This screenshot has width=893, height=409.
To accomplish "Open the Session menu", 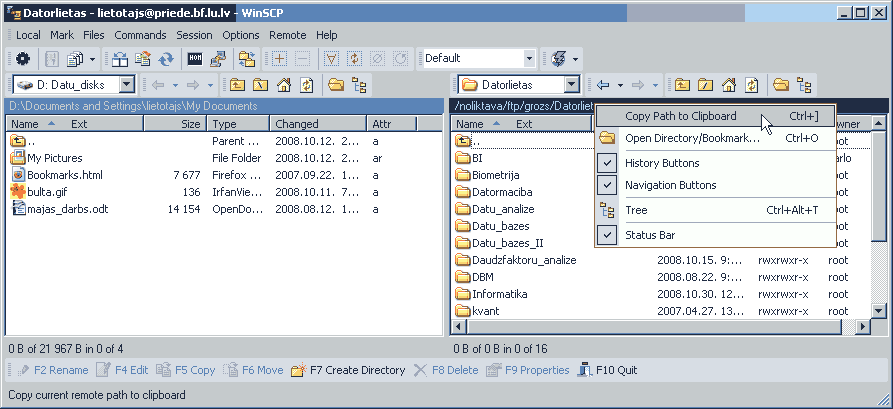I will (194, 35).
